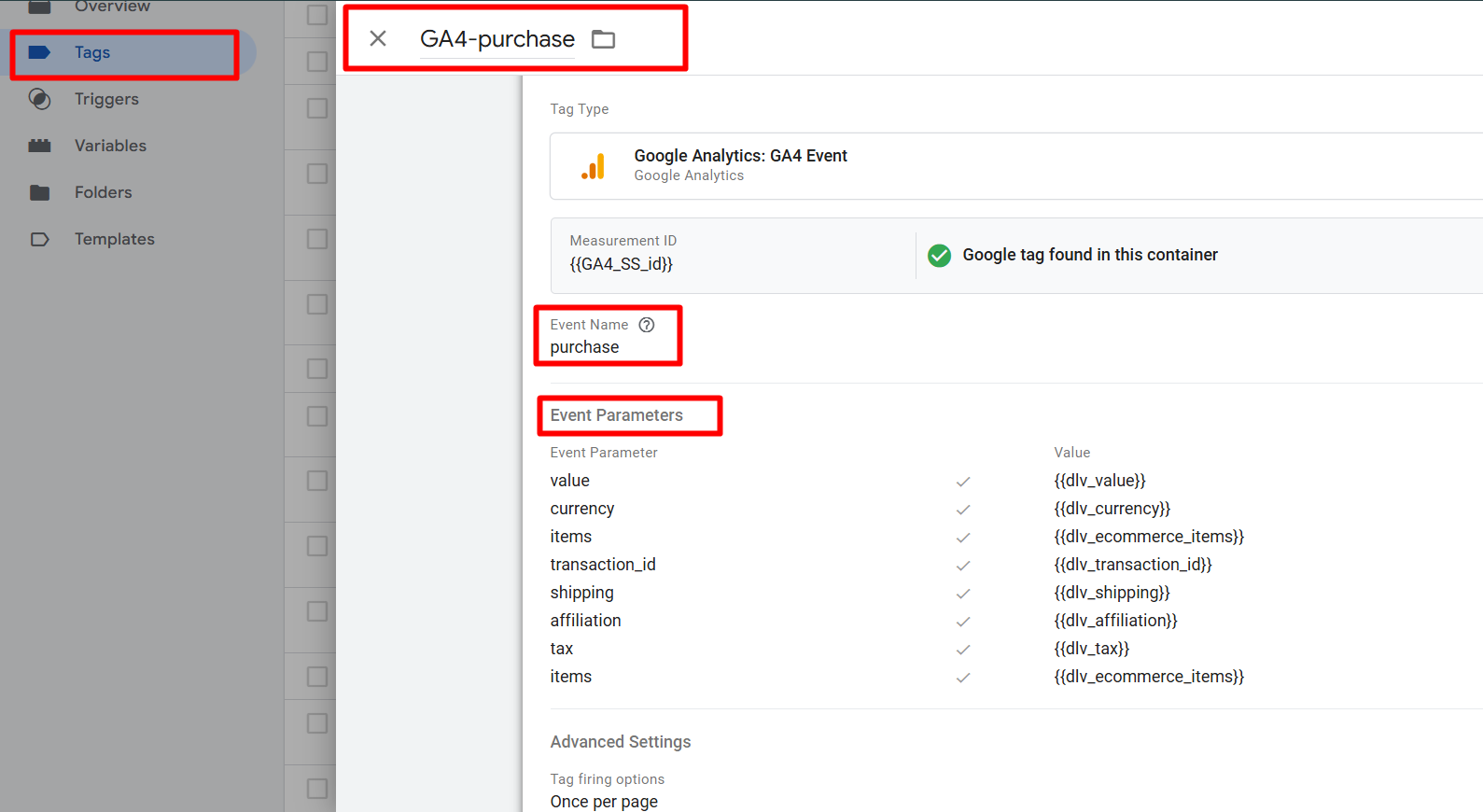Open Folders in the sidebar
Viewport: 1483px width, 812px height.
click(x=103, y=192)
